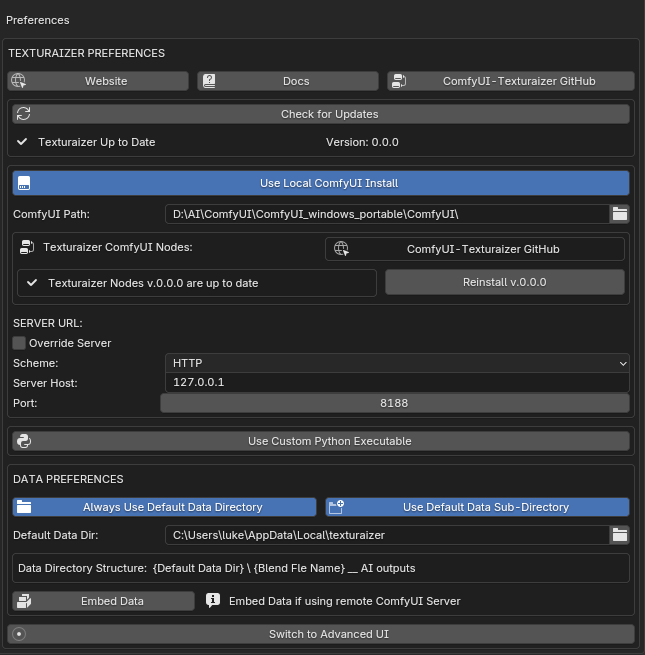Browse folder for ComfyUI Path
The width and height of the screenshot is (645, 655).
(x=620, y=214)
